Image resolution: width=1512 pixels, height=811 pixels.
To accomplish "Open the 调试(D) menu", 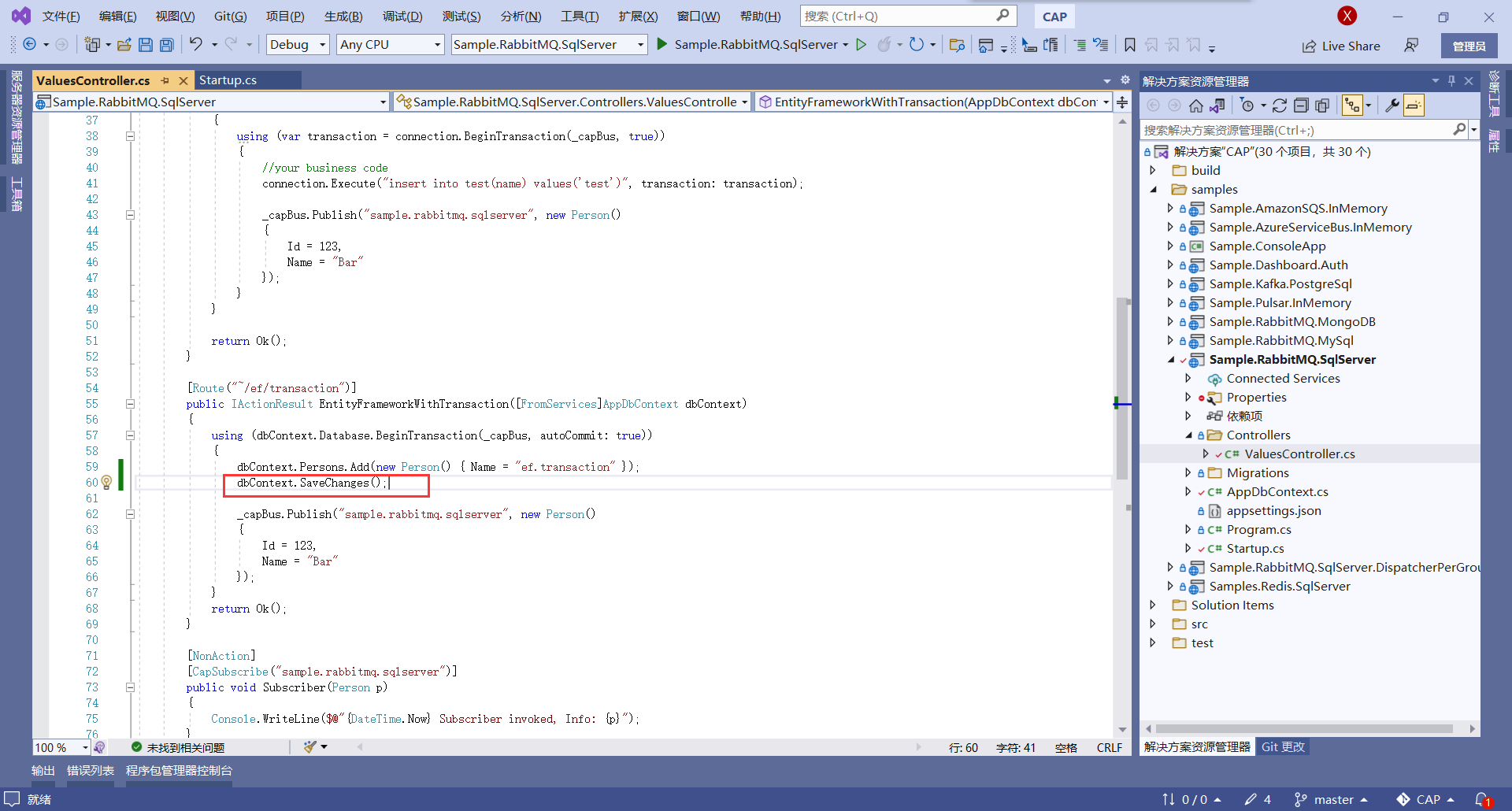I will point(402,16).
